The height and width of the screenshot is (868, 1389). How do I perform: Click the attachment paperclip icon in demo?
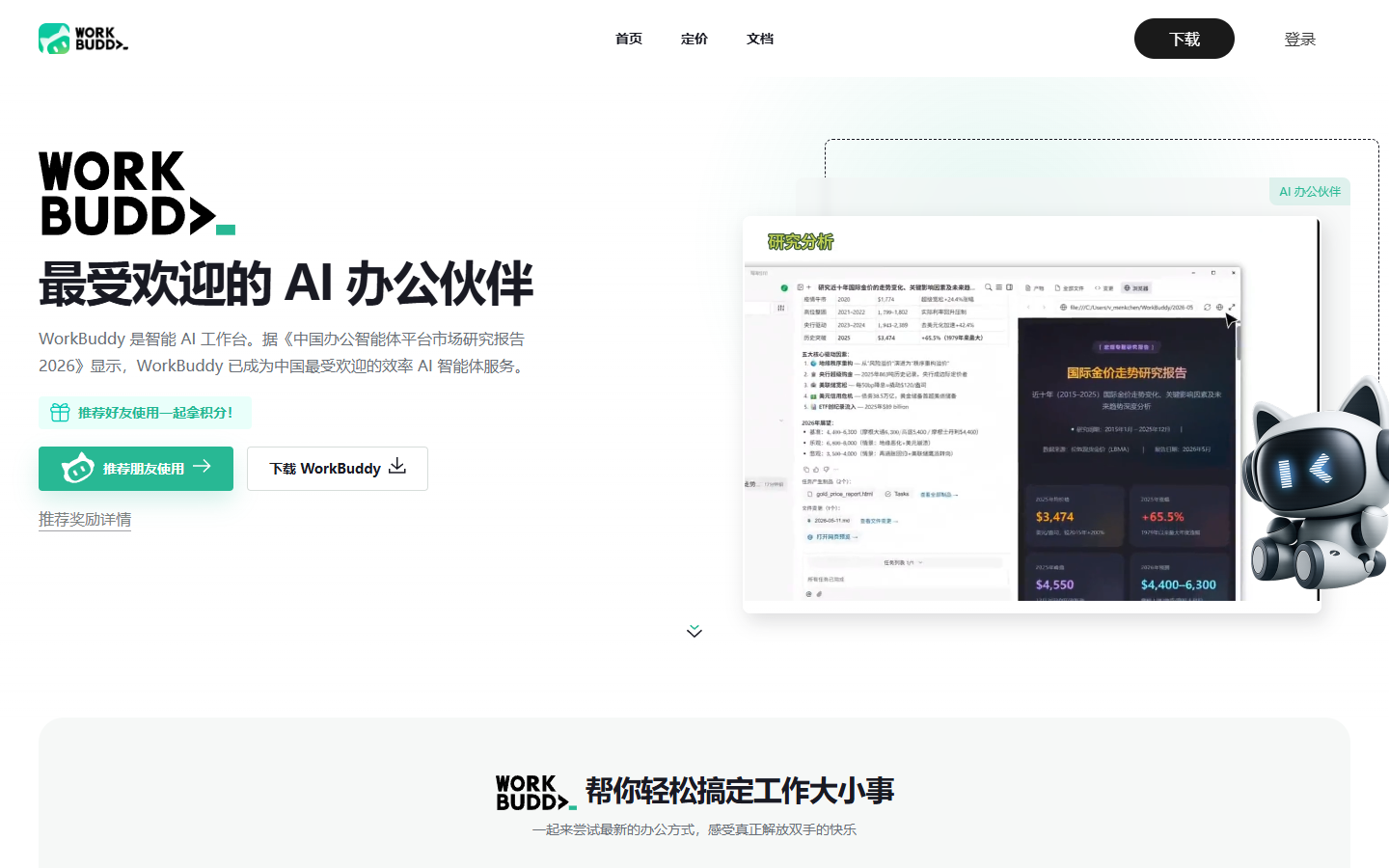pyautogui.click(x=819, y=594)
